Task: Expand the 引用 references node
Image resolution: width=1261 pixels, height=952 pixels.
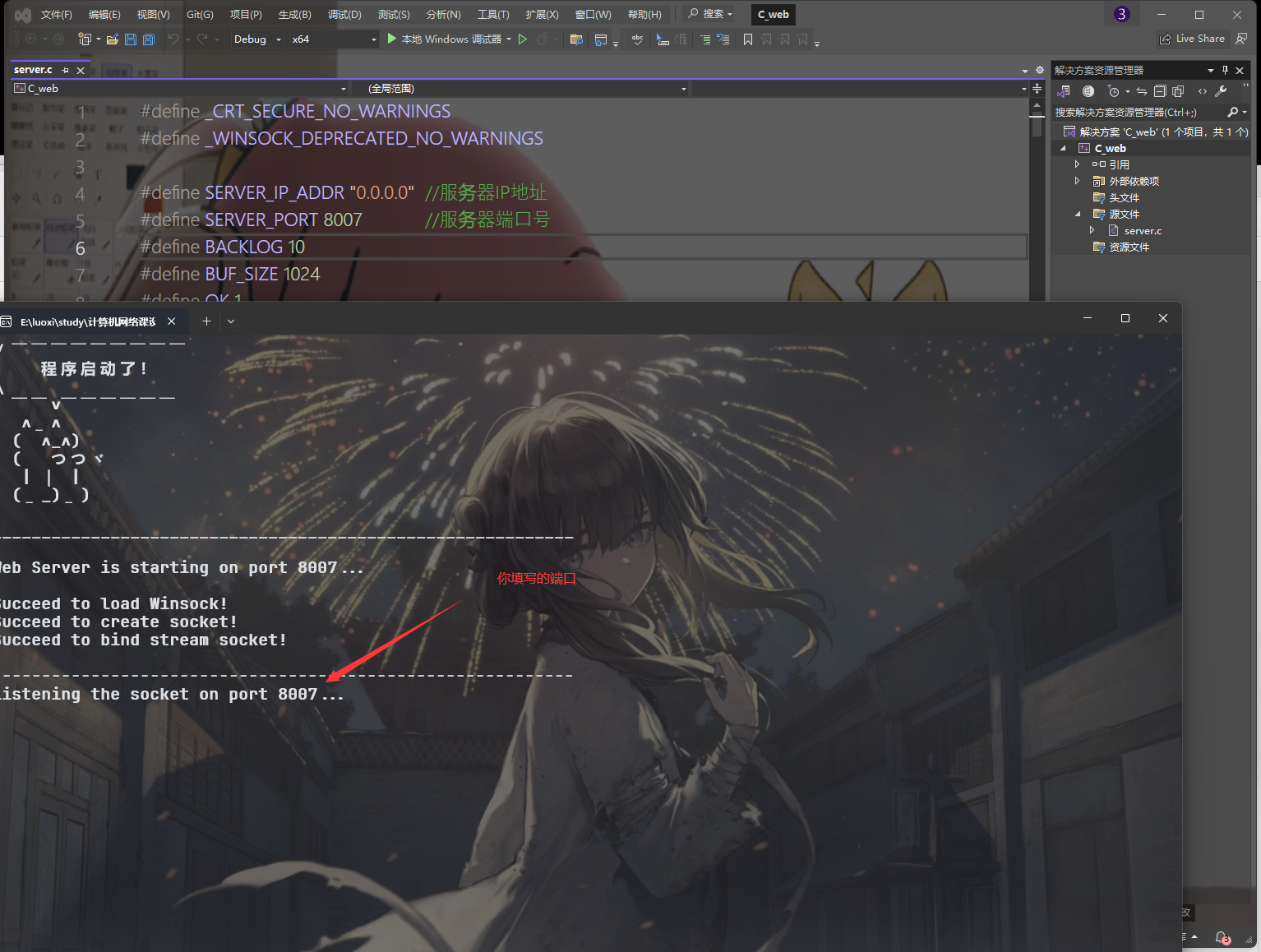Action: tap(1077, 164)
